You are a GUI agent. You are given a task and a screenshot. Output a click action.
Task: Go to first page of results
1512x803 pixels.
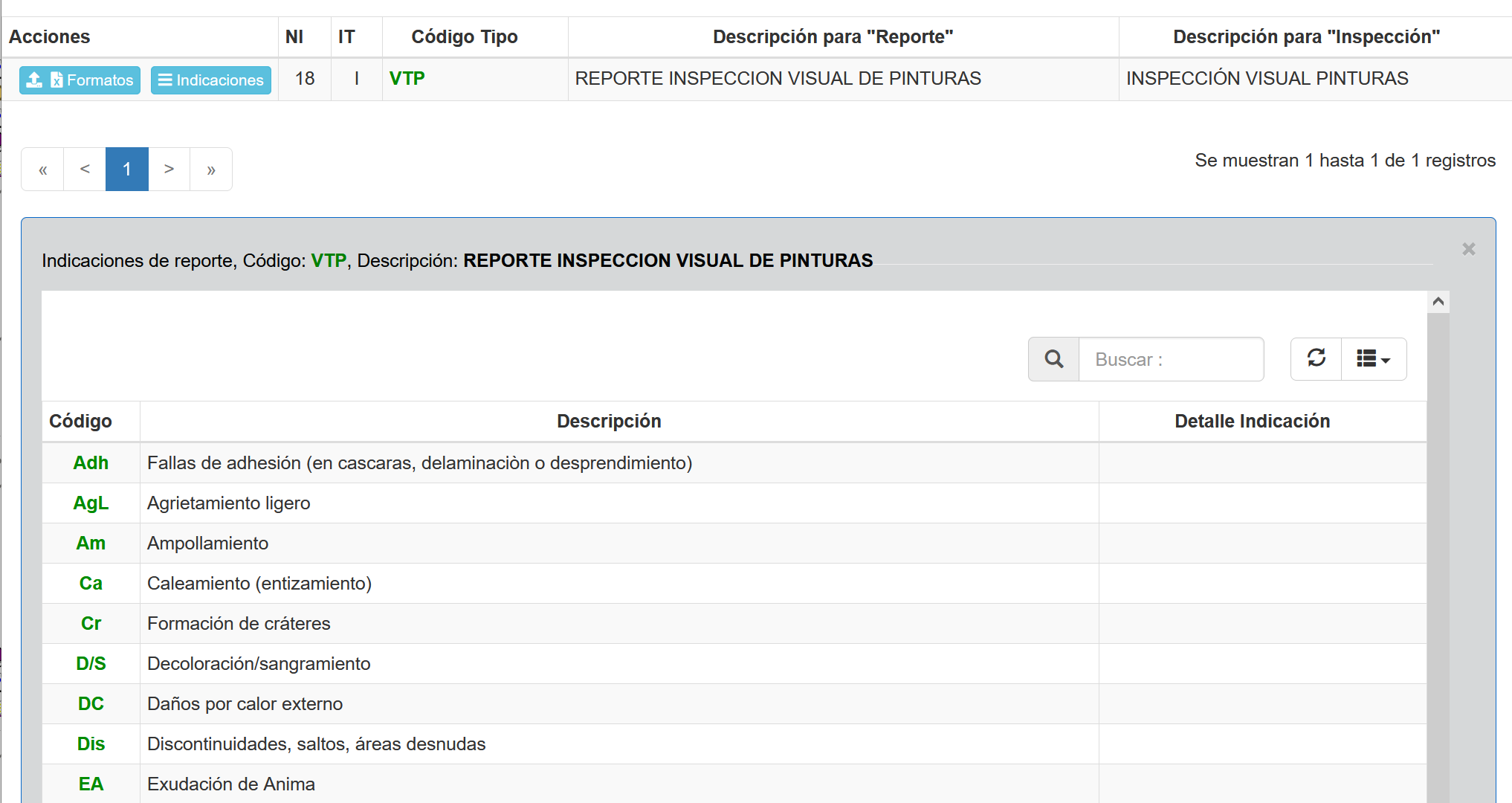pos(43,170)
